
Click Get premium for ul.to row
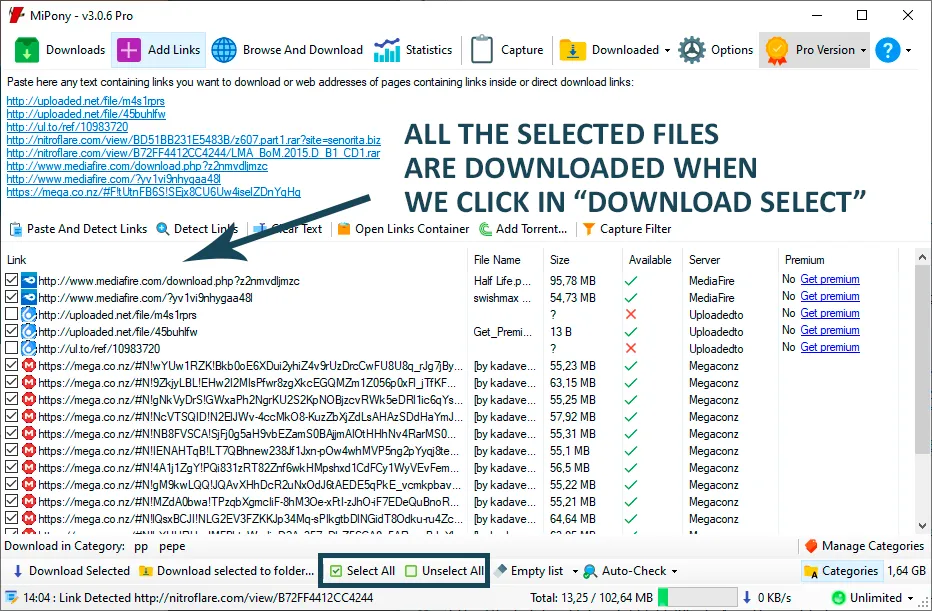tap(830, 347)
